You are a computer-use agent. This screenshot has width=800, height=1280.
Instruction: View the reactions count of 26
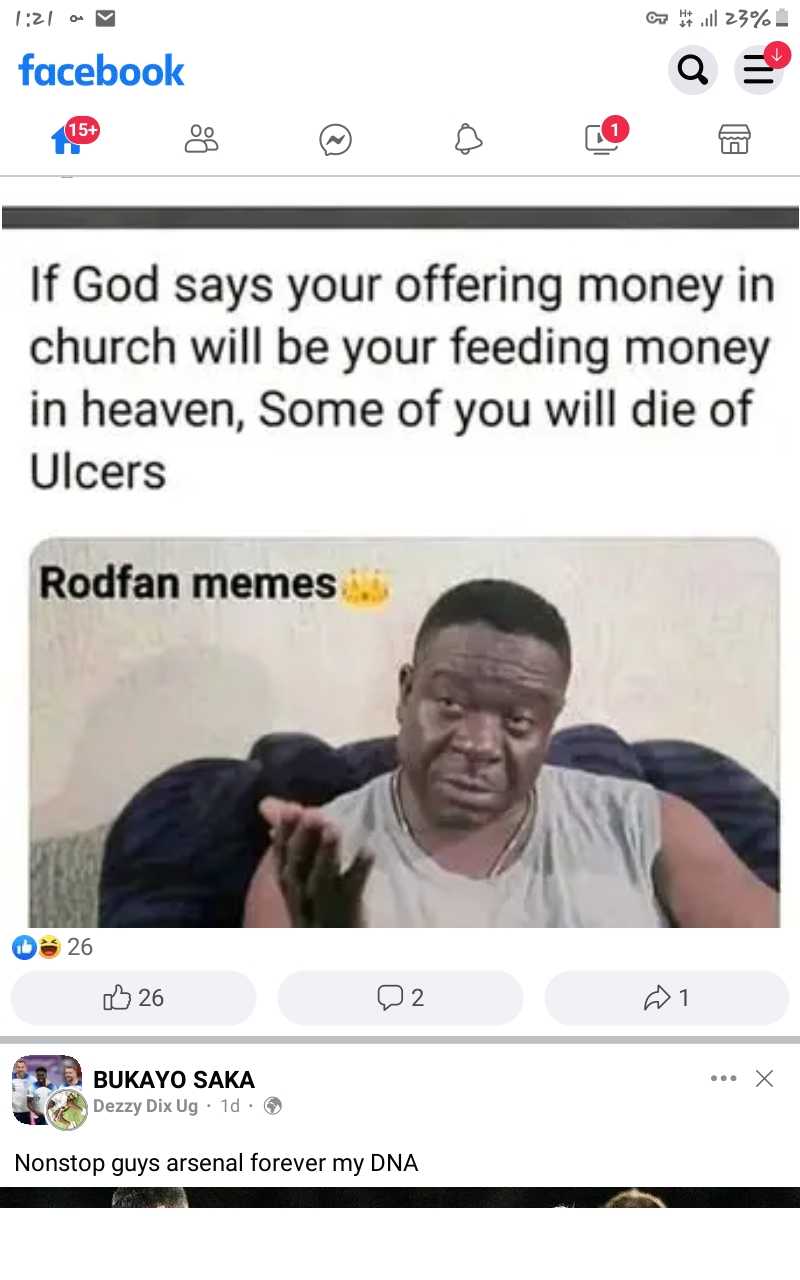[x=52, y=947]
